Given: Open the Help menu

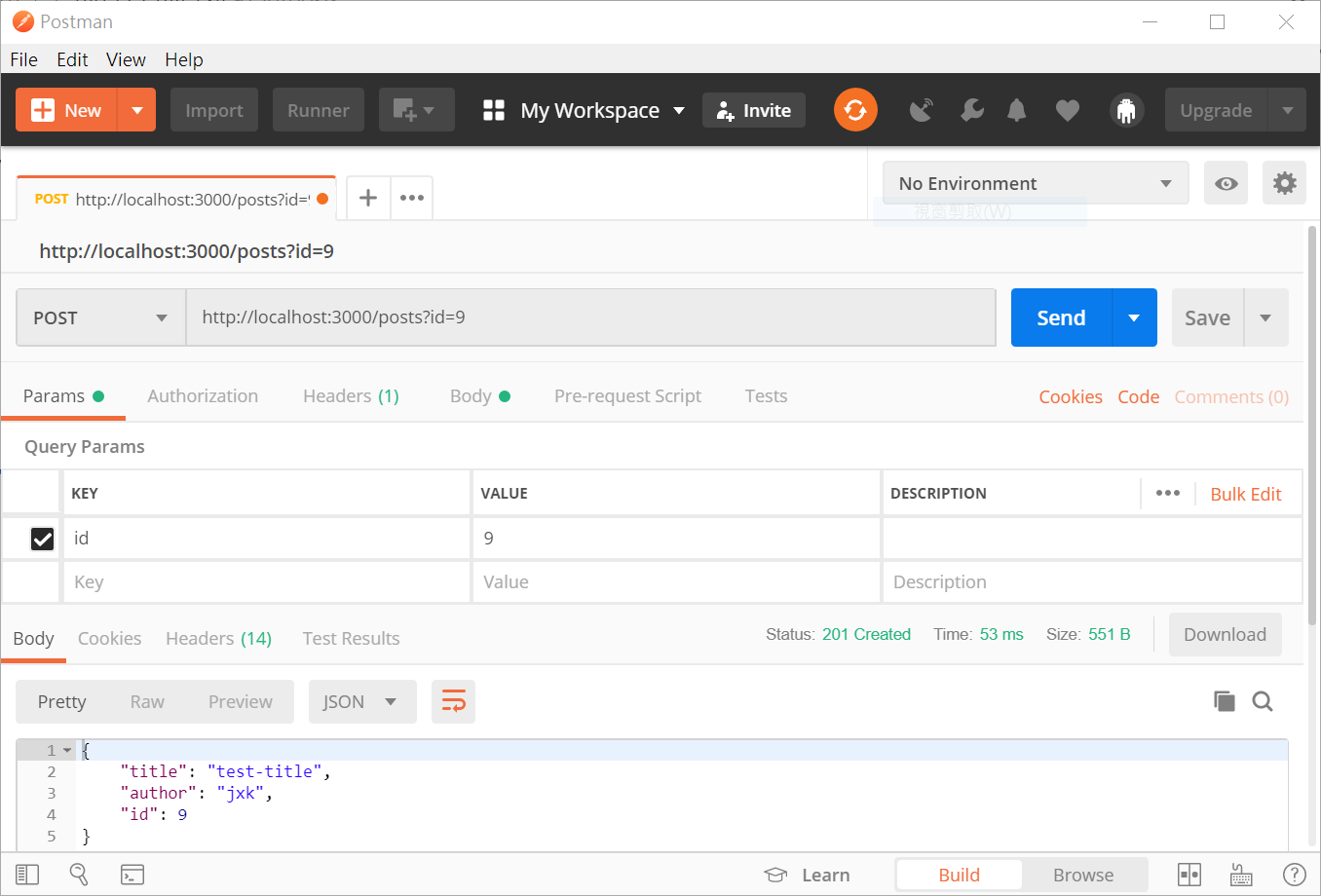Looking at the screenshot, I should pyautogui.click(x=184, y=59).
